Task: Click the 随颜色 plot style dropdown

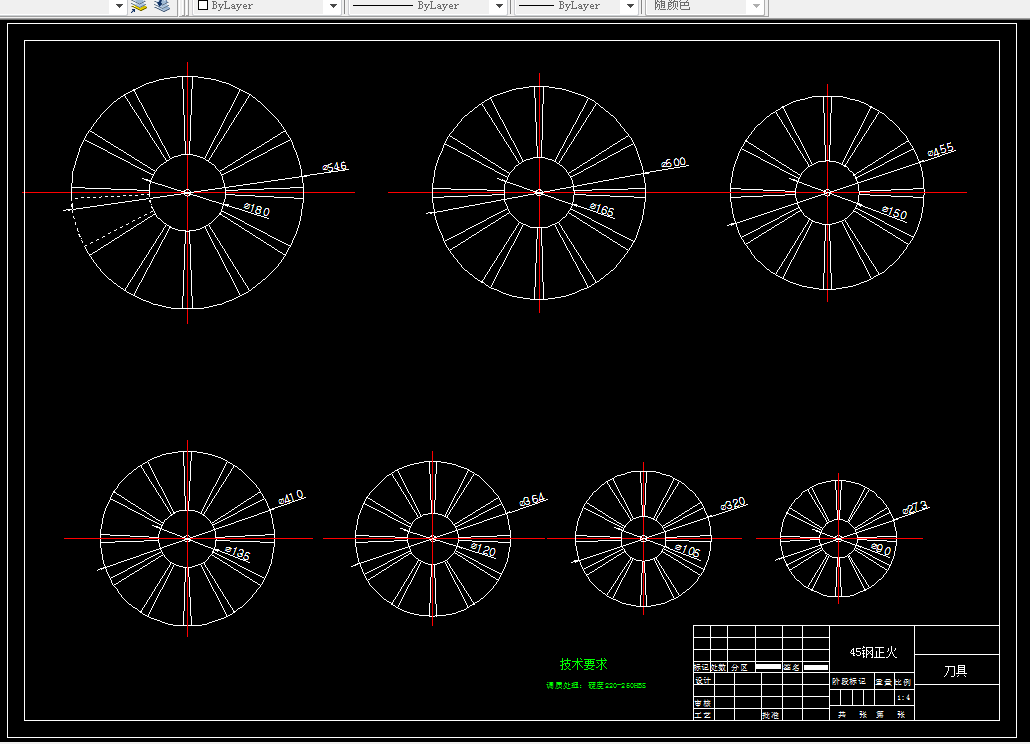Action: click(x=707, y=6)
